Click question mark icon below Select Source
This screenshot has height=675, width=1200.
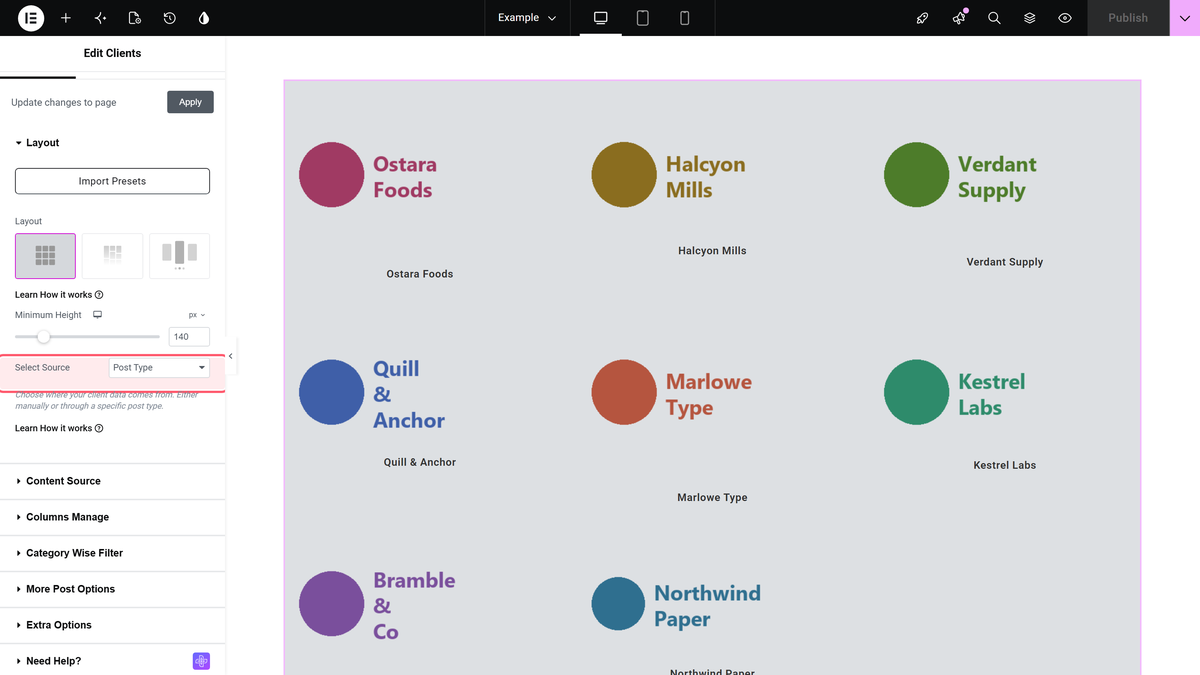(x=99, y=428)
